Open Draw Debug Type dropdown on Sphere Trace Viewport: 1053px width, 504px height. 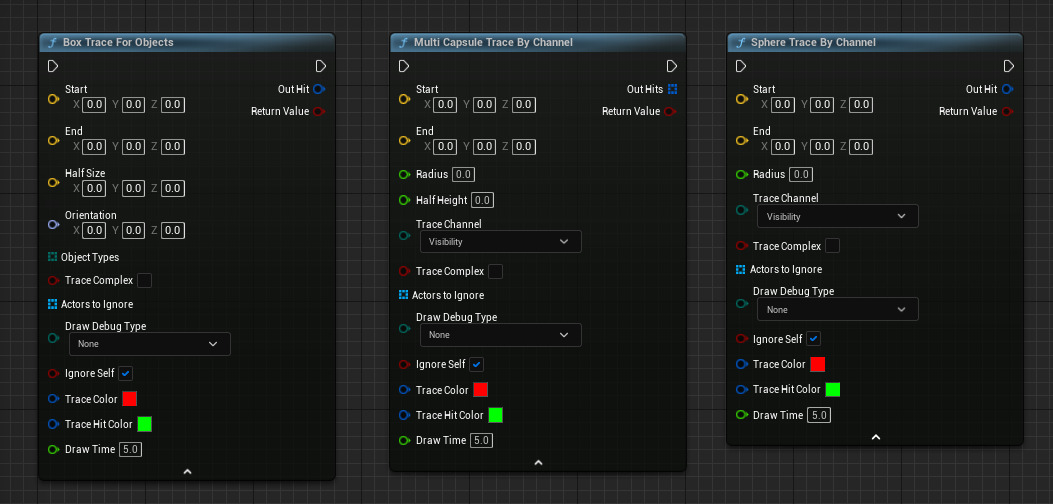[x=838, y=310]
